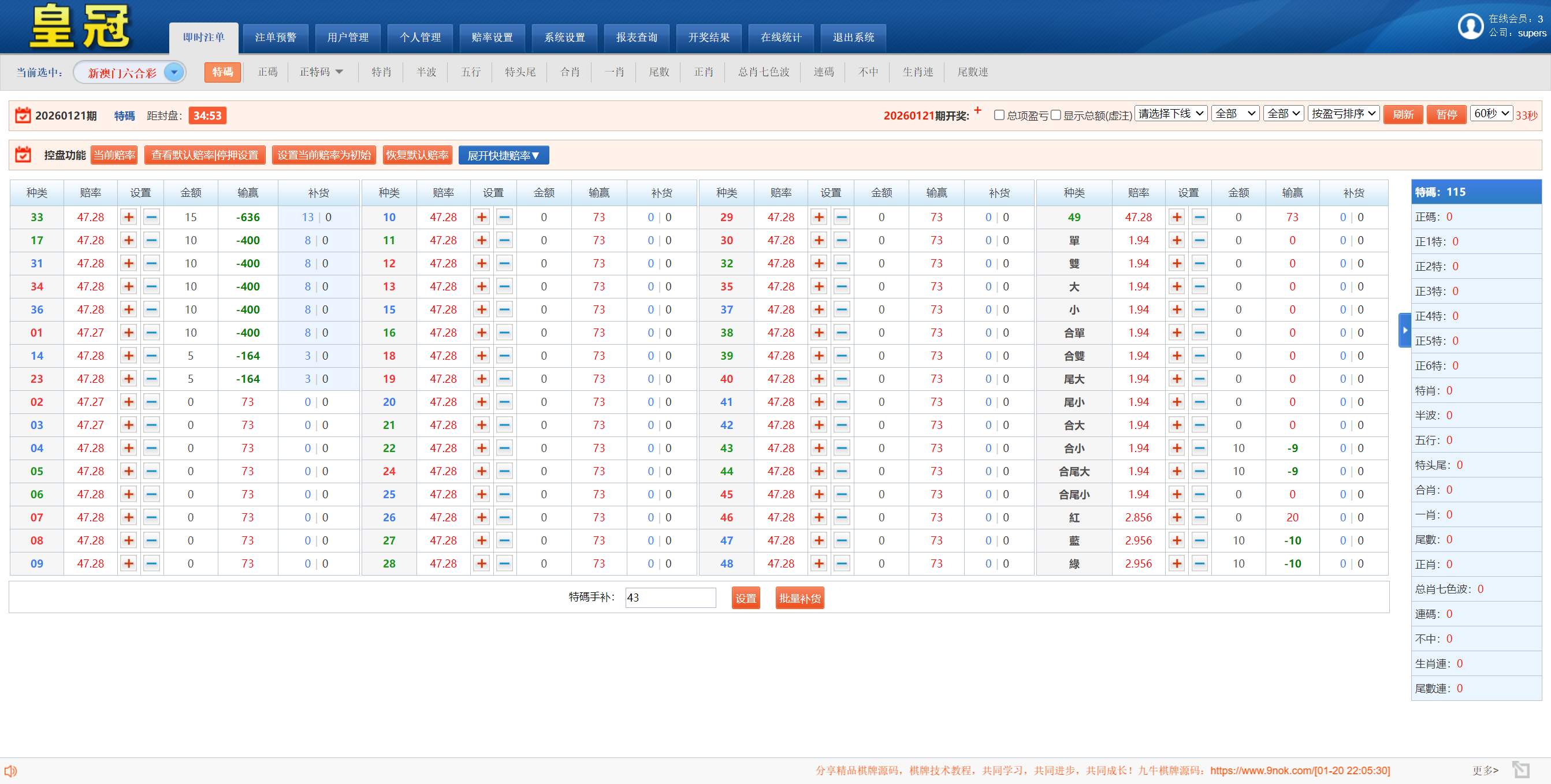Click the blue side panel collapse arrow

pos(1405,330)
